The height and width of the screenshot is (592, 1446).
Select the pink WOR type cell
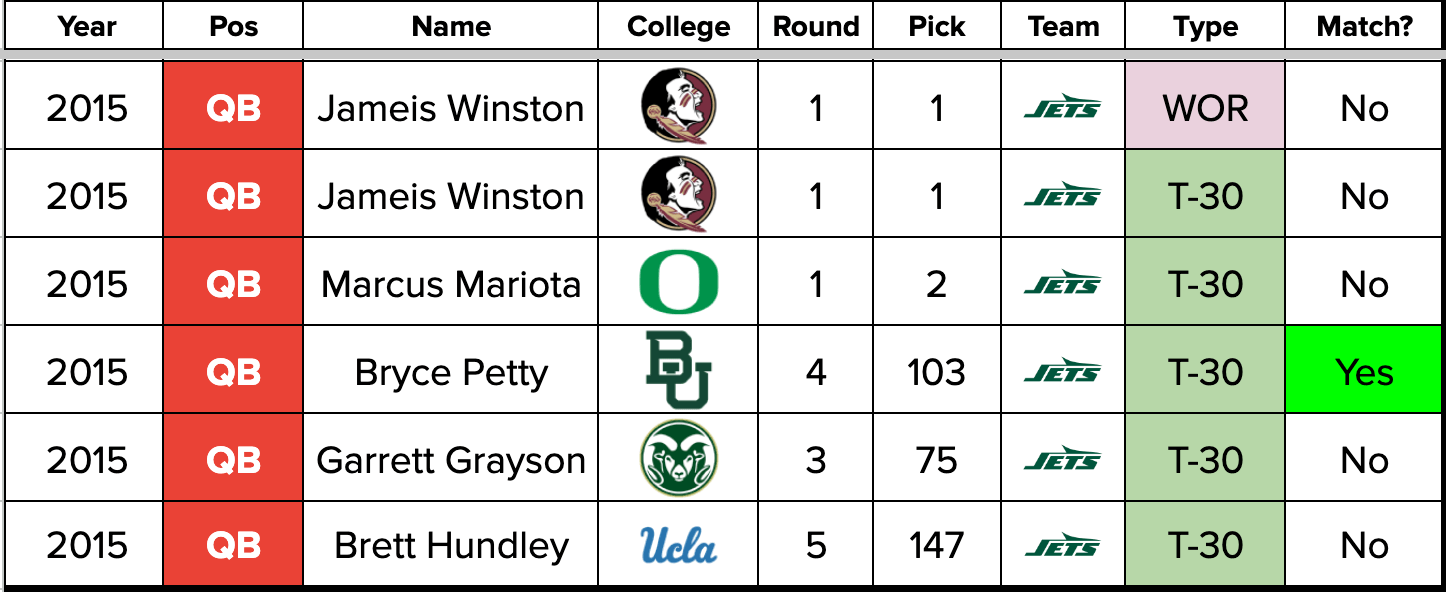click(x=1206, y=108)
